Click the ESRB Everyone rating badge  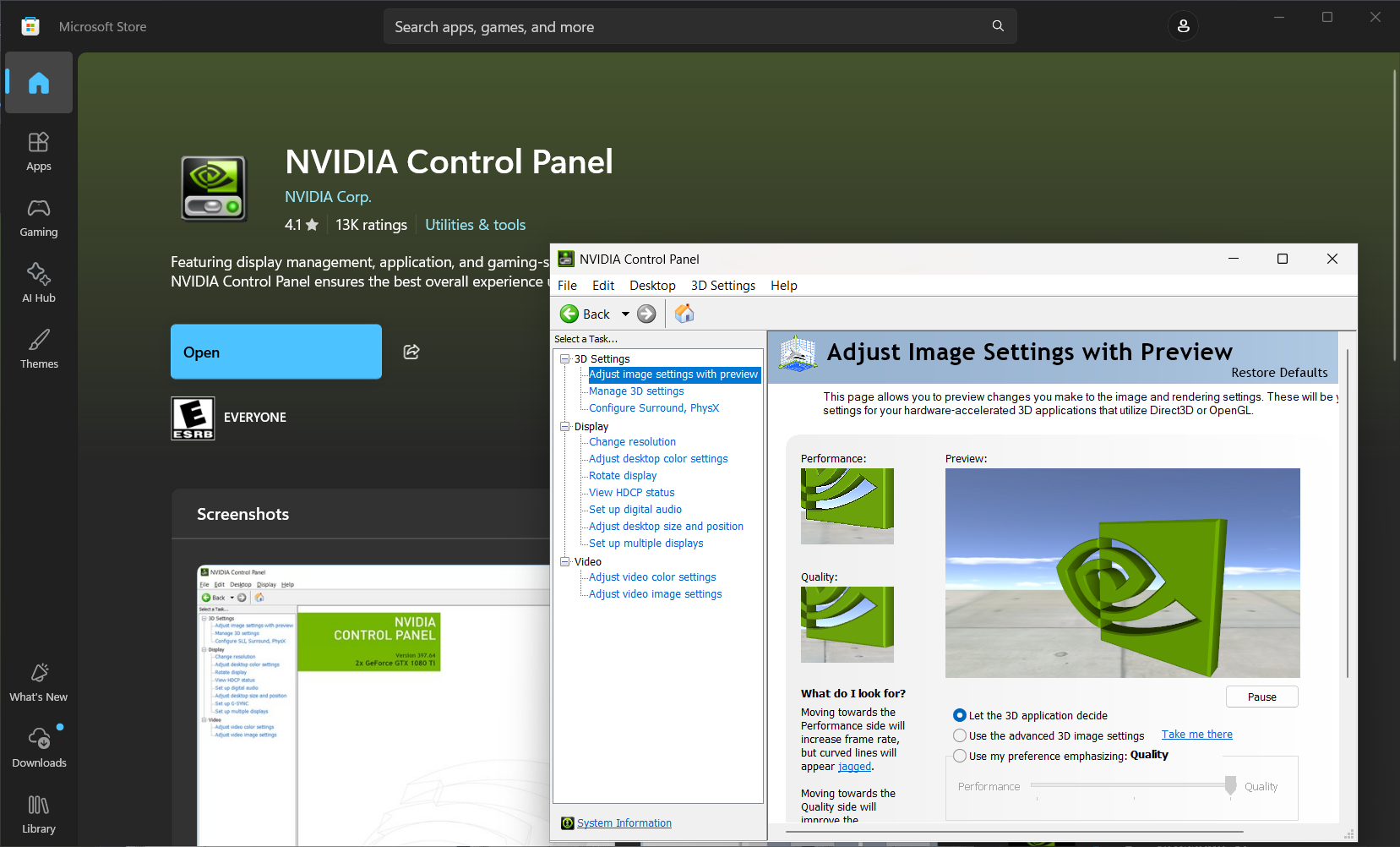pyautogui.click(x=193, y=418)
